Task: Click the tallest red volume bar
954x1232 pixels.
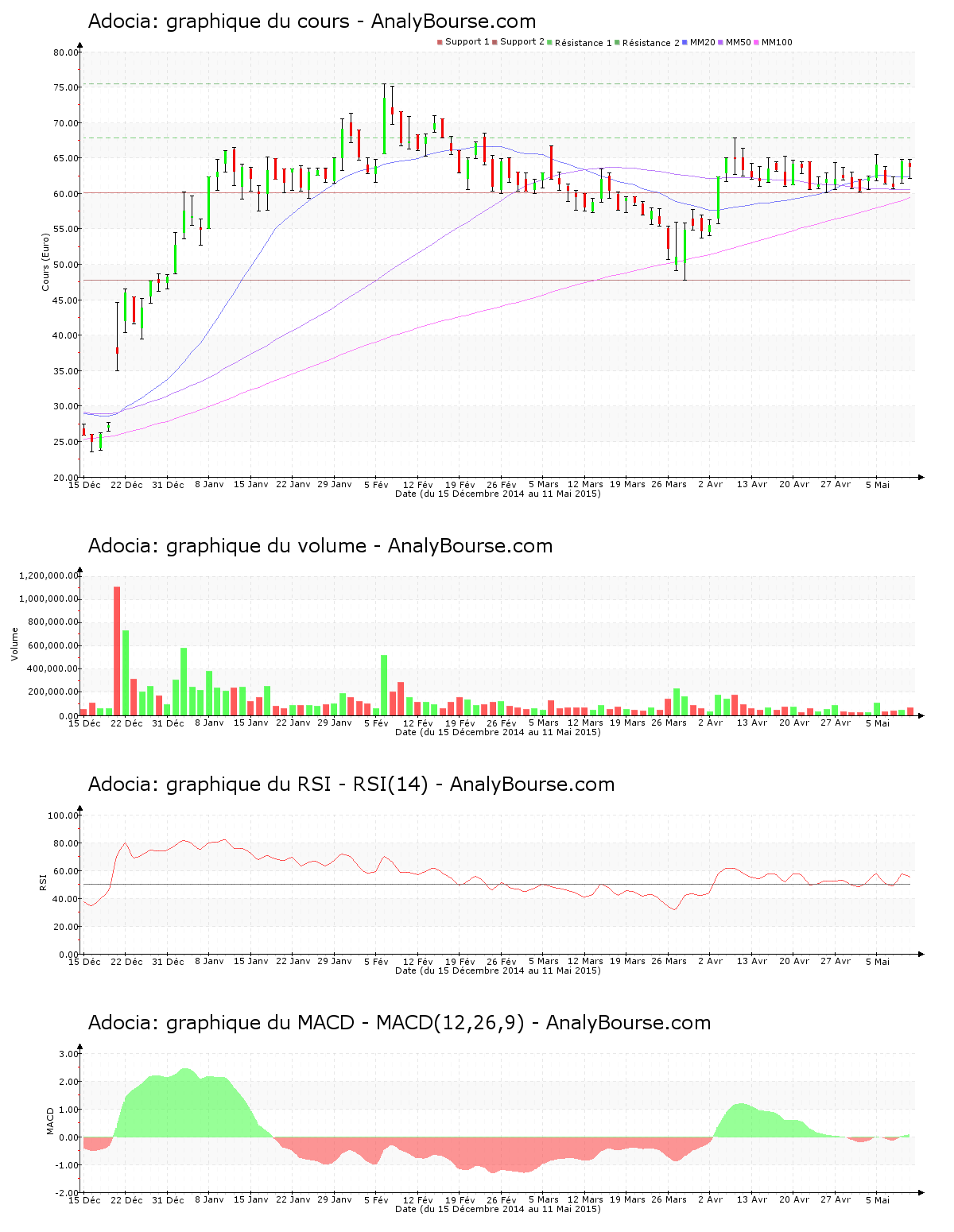Action: (x=117, y=651)
